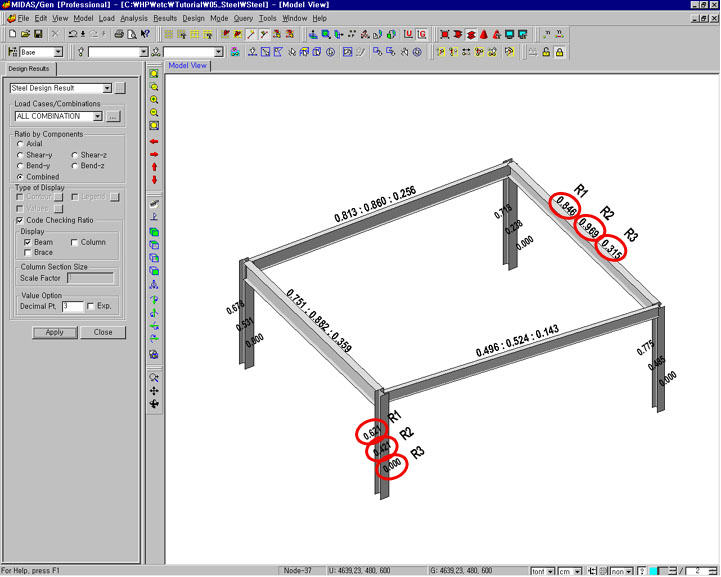
Task: Click the red down arrow view icon
Action: [x=154, y=180]
